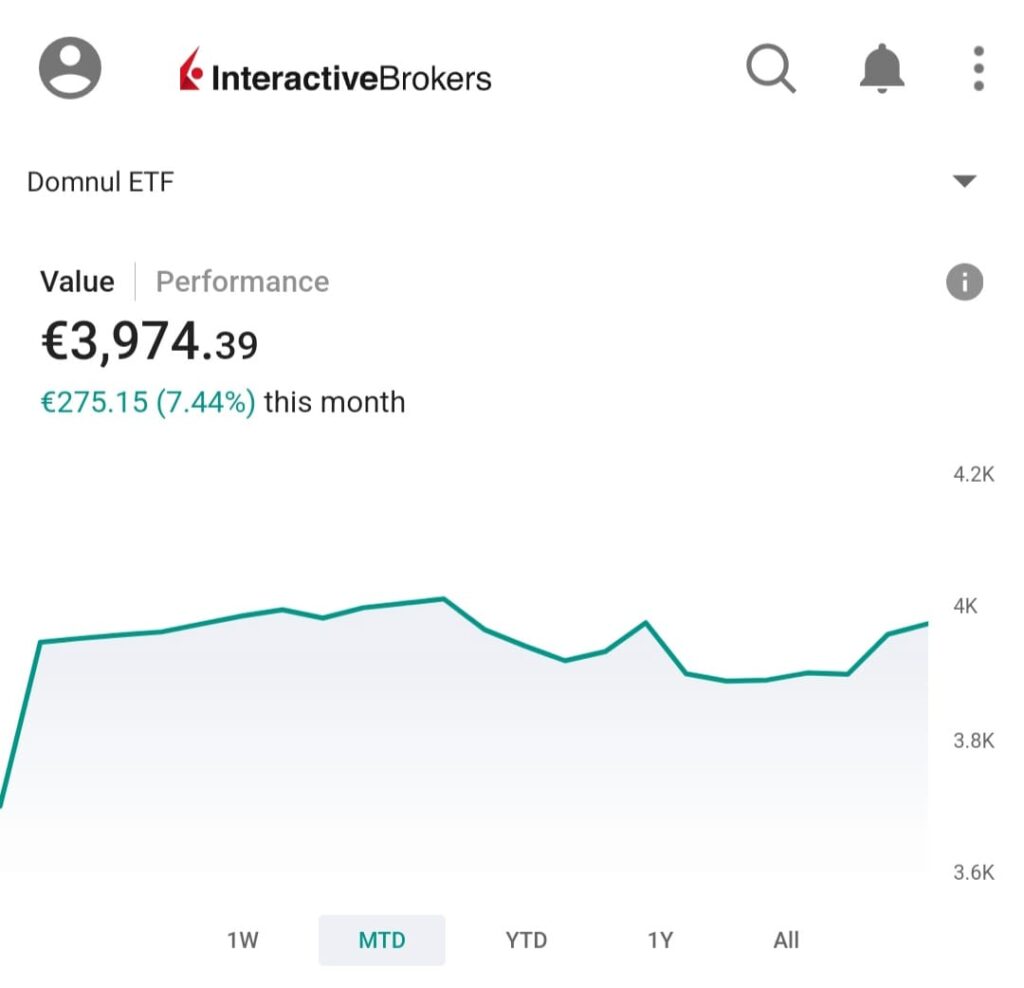Image resolution: width=1024 pixels, height=988 pixels.
Task: Show chart info via the info icon
Action: (964, 283)
